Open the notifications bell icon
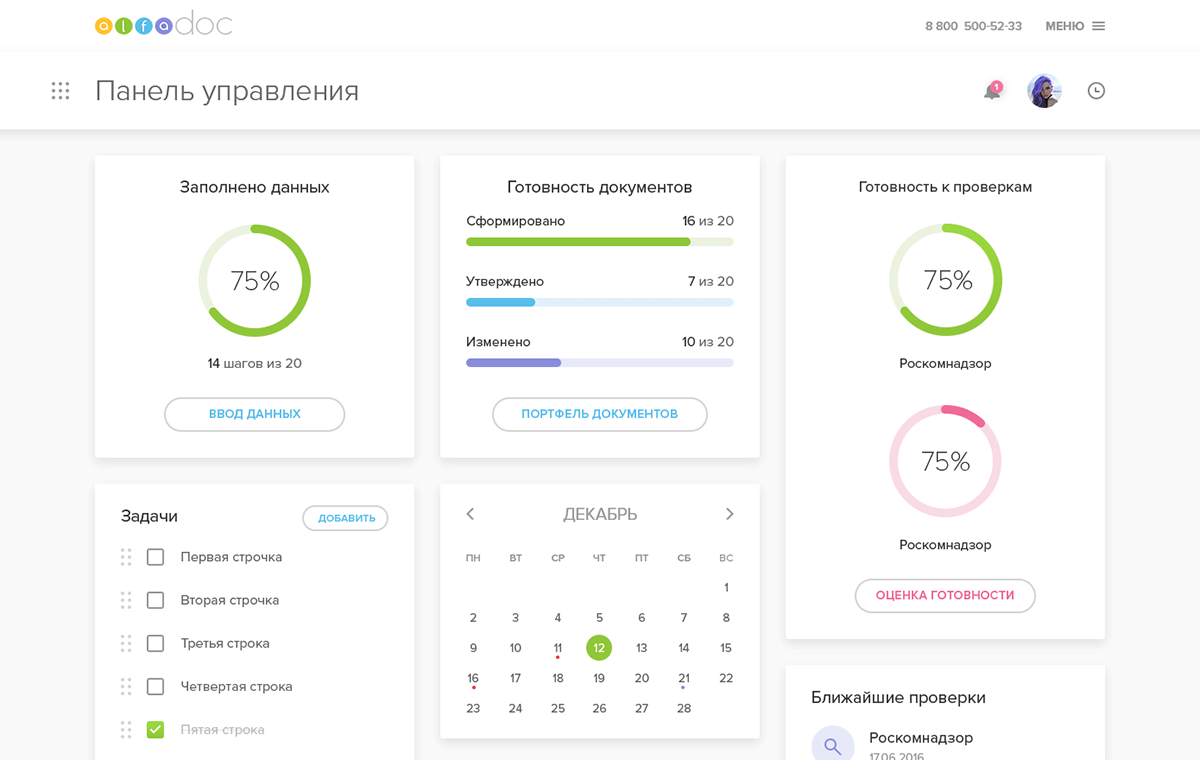This screenshot has height=760, width=1200. (x=992, y=91)
